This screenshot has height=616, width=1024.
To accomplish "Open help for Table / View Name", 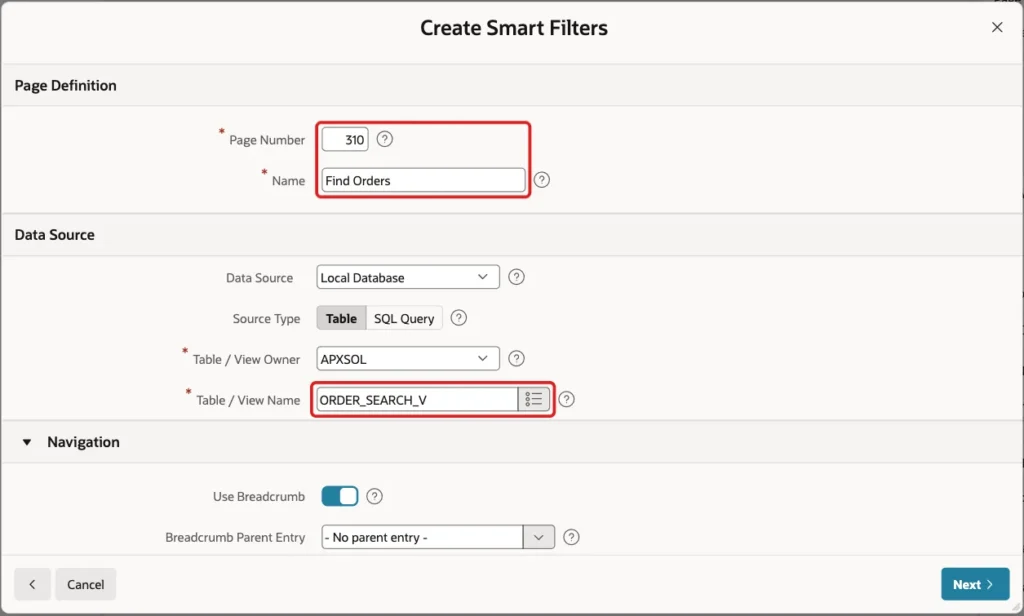I will (566, 399).
